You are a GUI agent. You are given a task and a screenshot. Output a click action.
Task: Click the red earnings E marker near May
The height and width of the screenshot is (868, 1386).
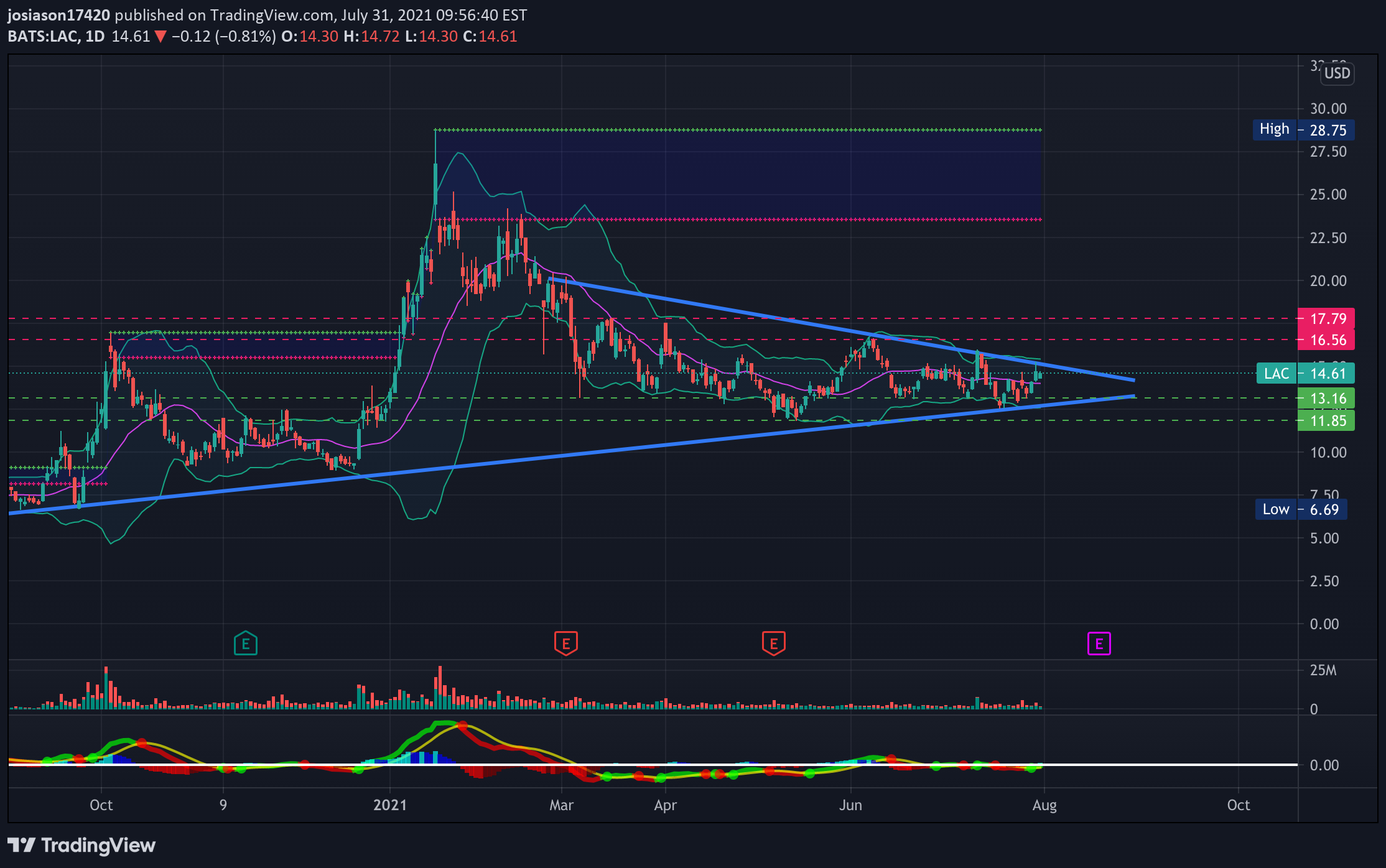(774, 644)
